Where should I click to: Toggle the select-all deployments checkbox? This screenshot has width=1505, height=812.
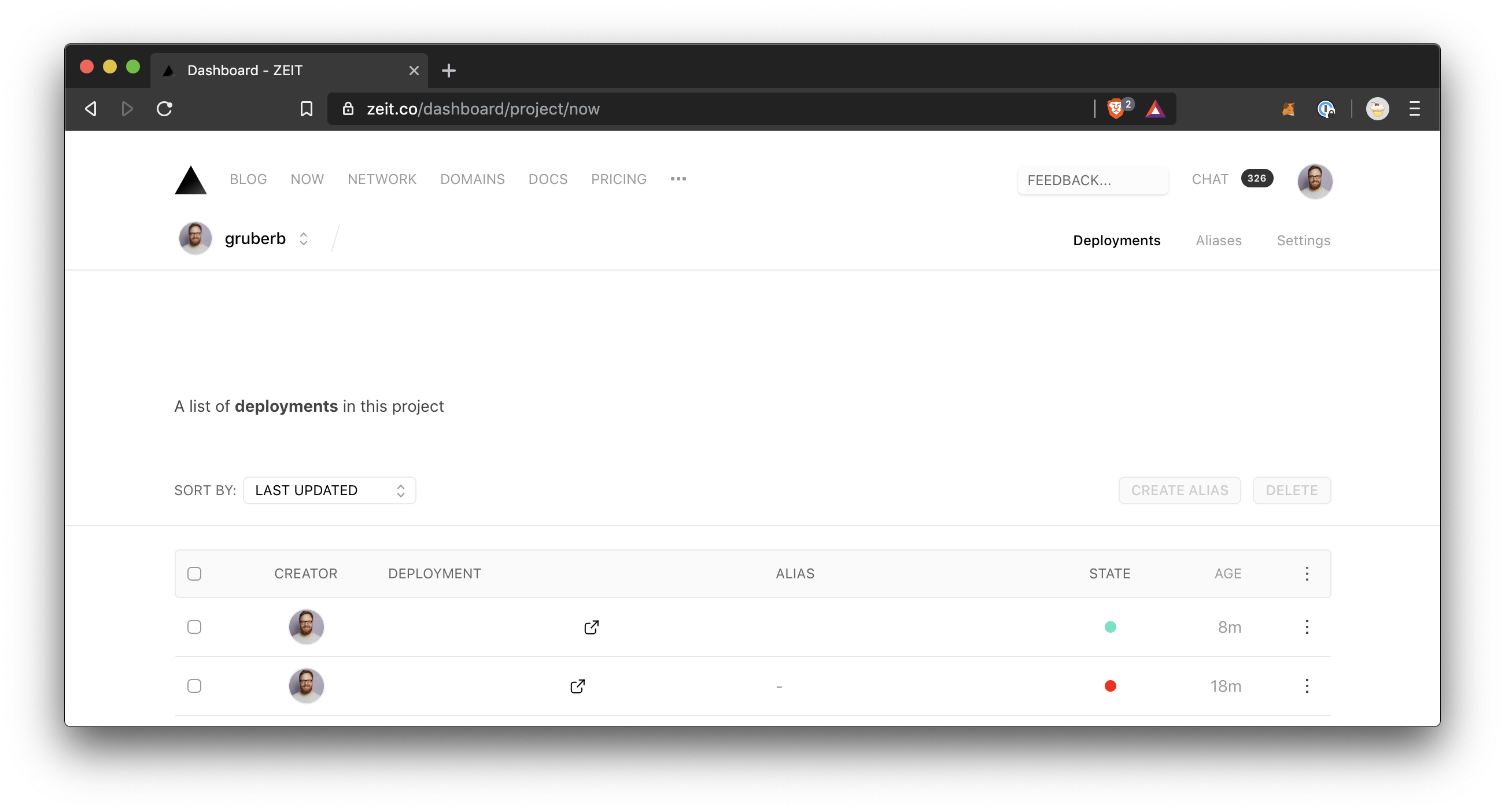tap(194, 574)
